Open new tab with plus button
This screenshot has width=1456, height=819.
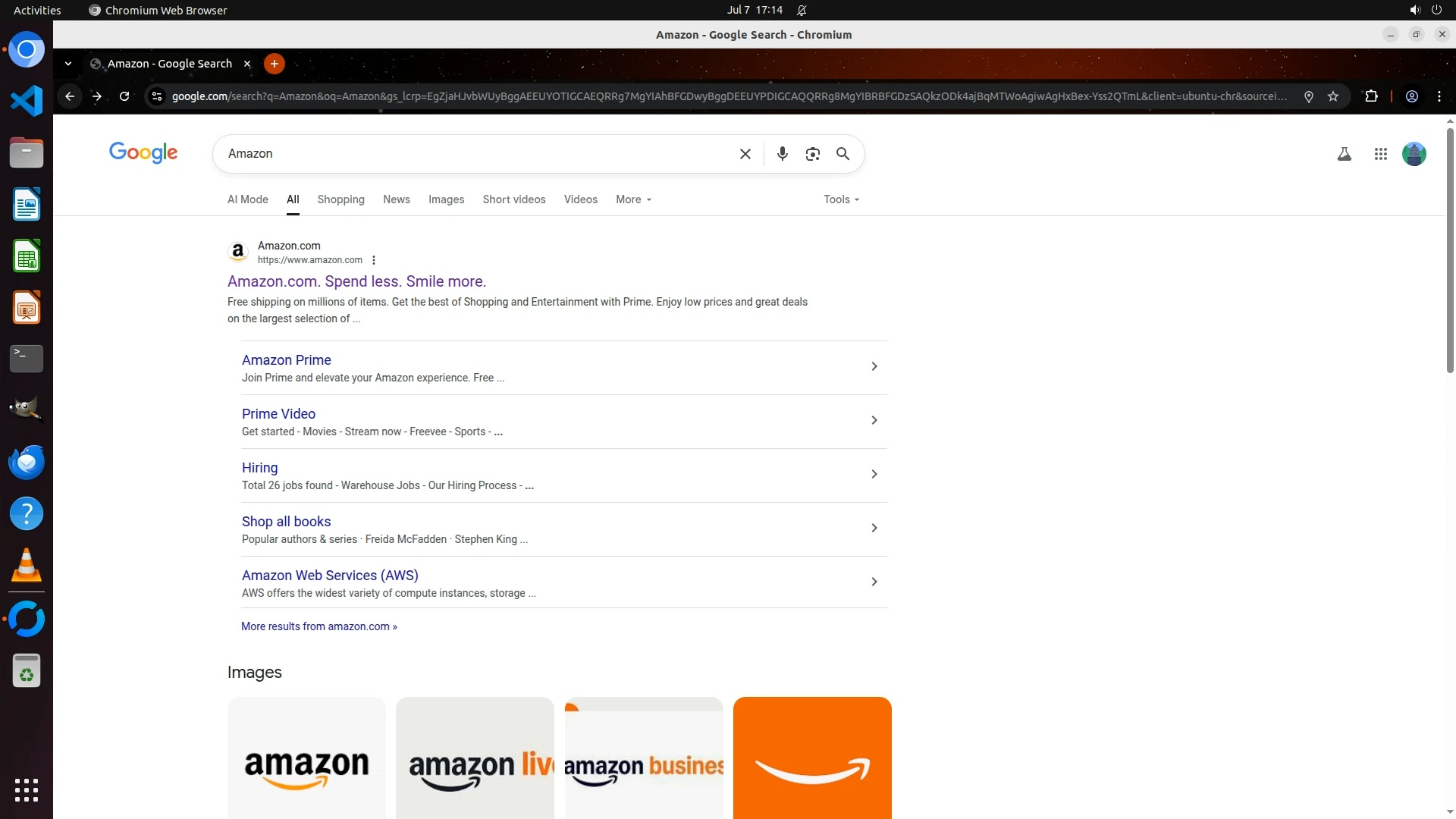pos(274,64)
